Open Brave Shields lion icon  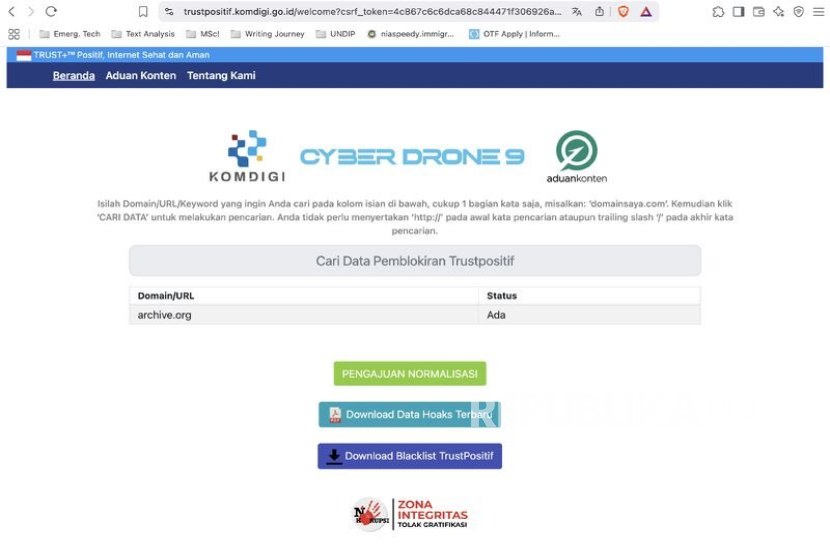624,11
